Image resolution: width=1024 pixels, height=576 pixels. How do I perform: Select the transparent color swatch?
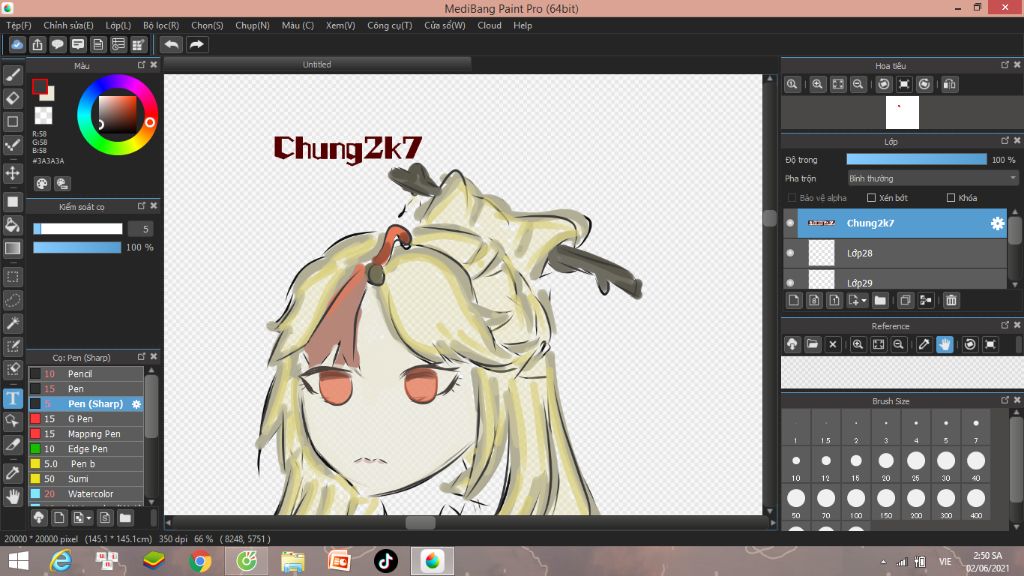click(43, 116)
